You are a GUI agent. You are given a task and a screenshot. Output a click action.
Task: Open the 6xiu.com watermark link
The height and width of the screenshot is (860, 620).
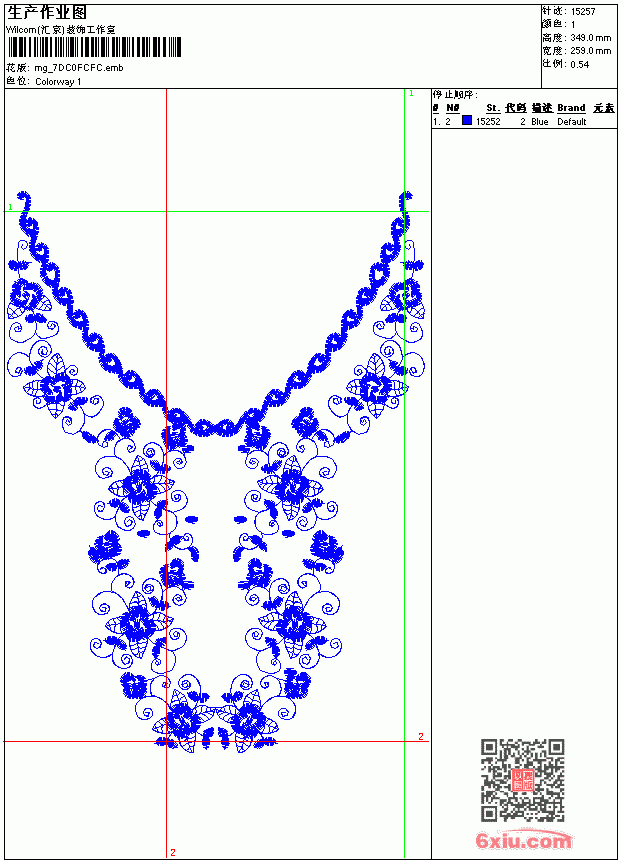point(523,840)
